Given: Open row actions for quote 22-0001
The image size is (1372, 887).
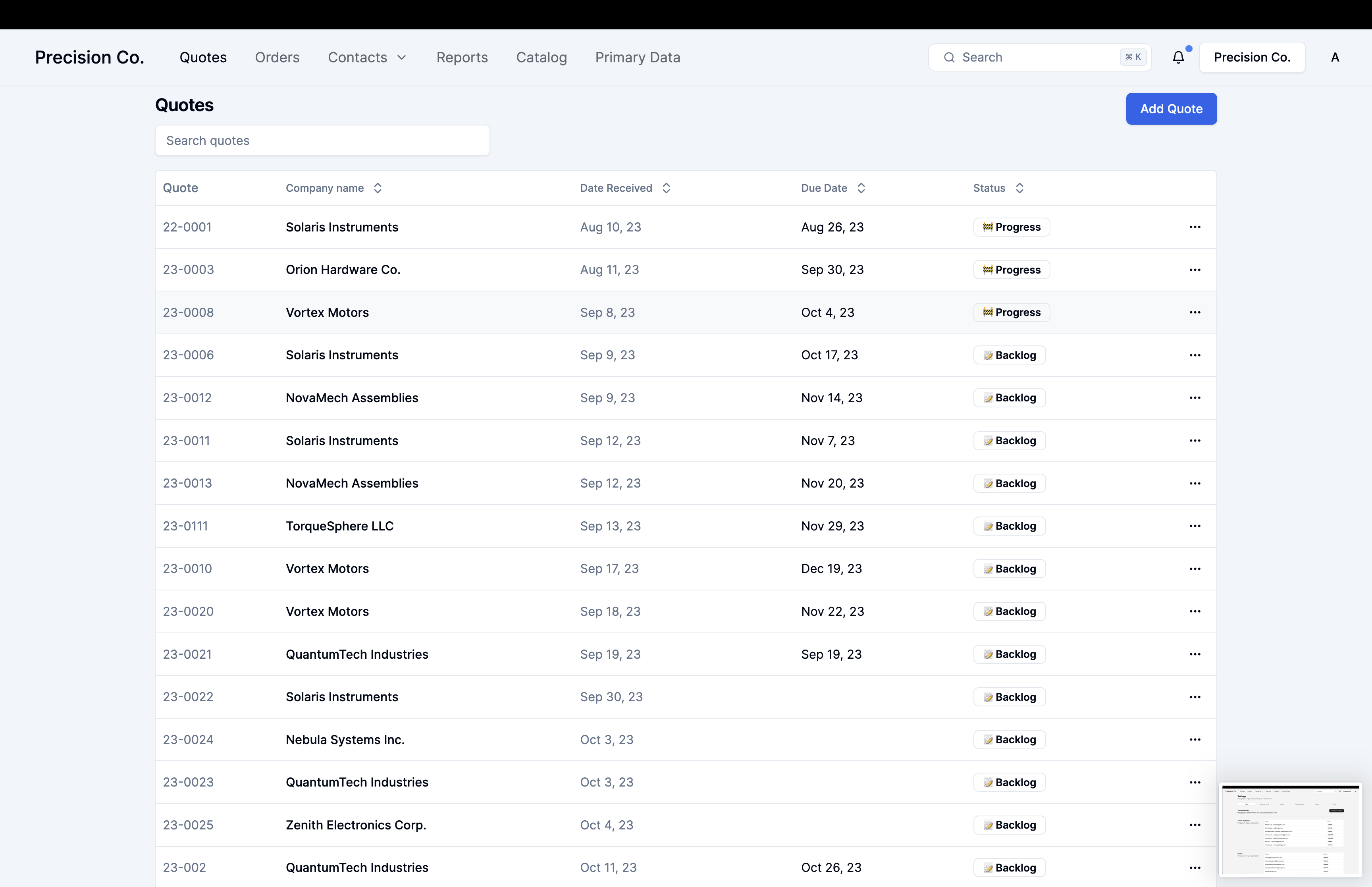Looking at the screenshot, I should pyautogui.click(x=1195, y=227).
